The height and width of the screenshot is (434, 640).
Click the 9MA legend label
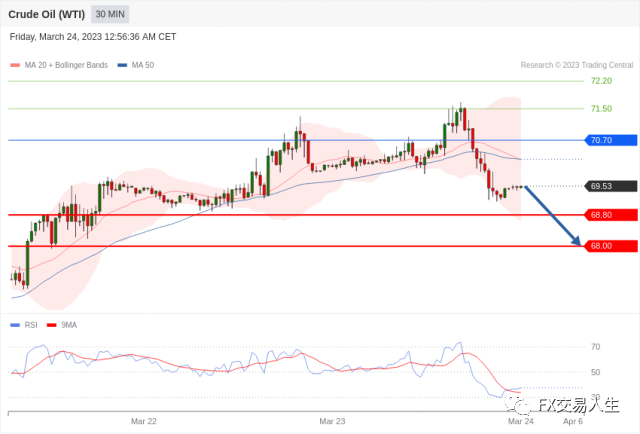pyautogui.click(x=69, y=325)
